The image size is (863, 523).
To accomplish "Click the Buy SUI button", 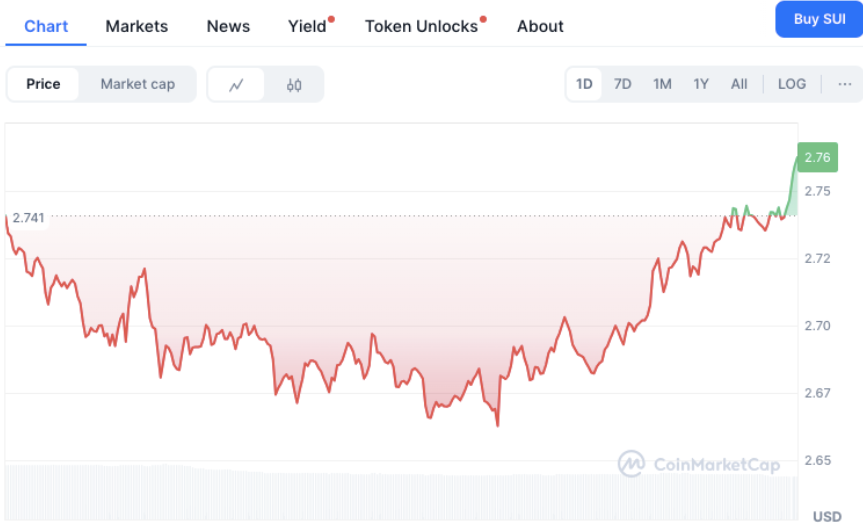I will pyautogui.click(x=819, y=19).
